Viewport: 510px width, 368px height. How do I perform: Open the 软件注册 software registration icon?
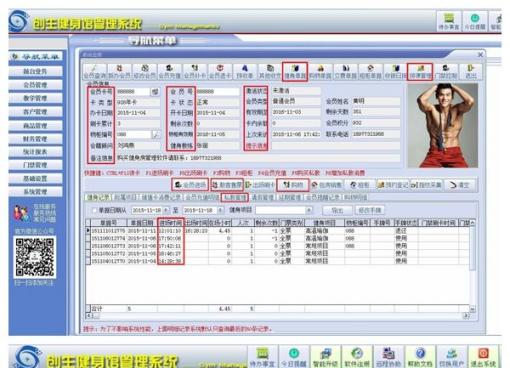tap(357, 357)
